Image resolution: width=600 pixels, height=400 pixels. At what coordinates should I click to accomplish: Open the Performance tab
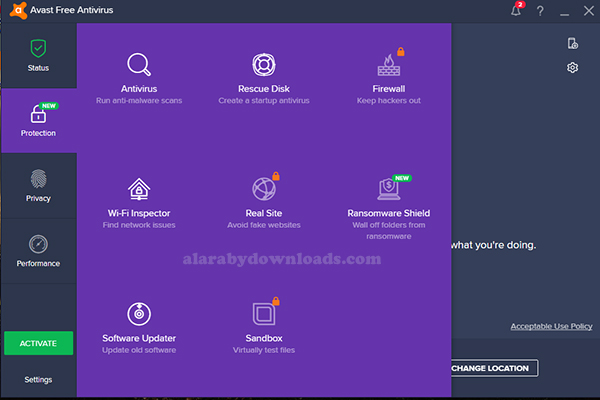38,251
